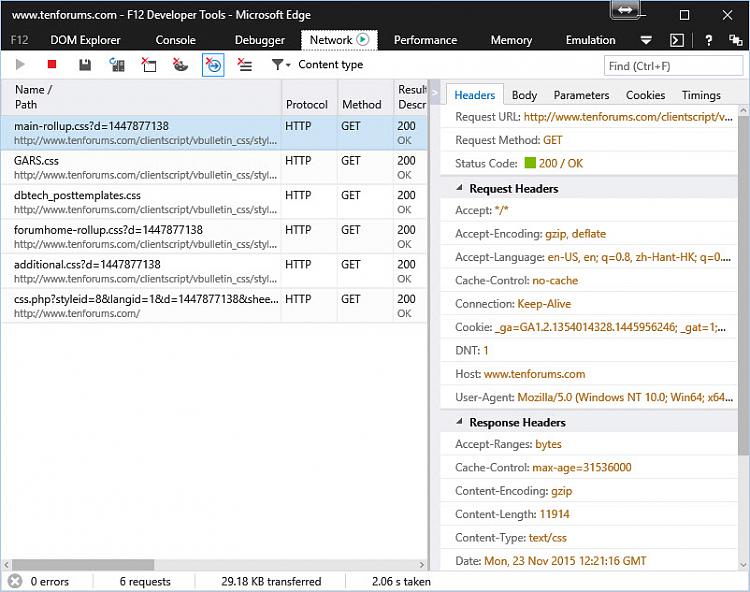The width and height of the screenshot is (750, 592).
Task: Go to the Emulation tab
Action: [591, 40]
